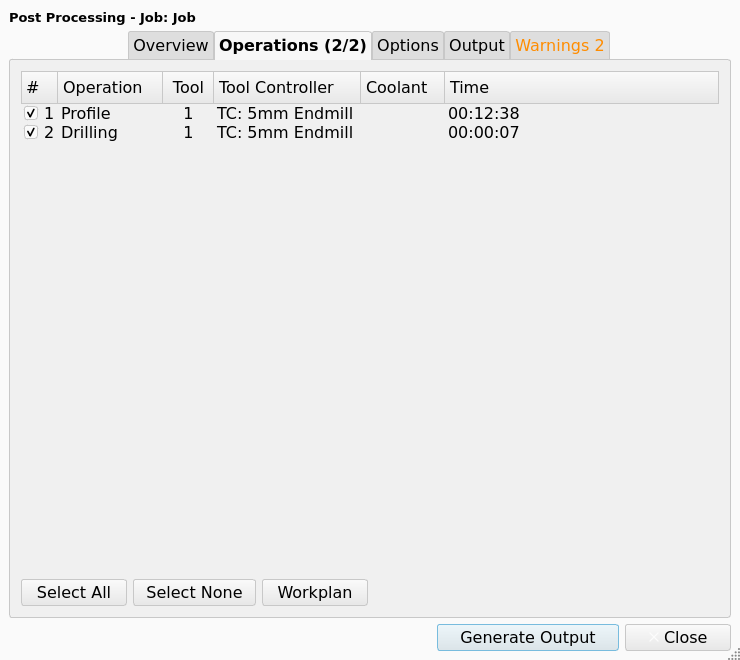Click the Select None button
740x660 pixels.
(194, 592)
